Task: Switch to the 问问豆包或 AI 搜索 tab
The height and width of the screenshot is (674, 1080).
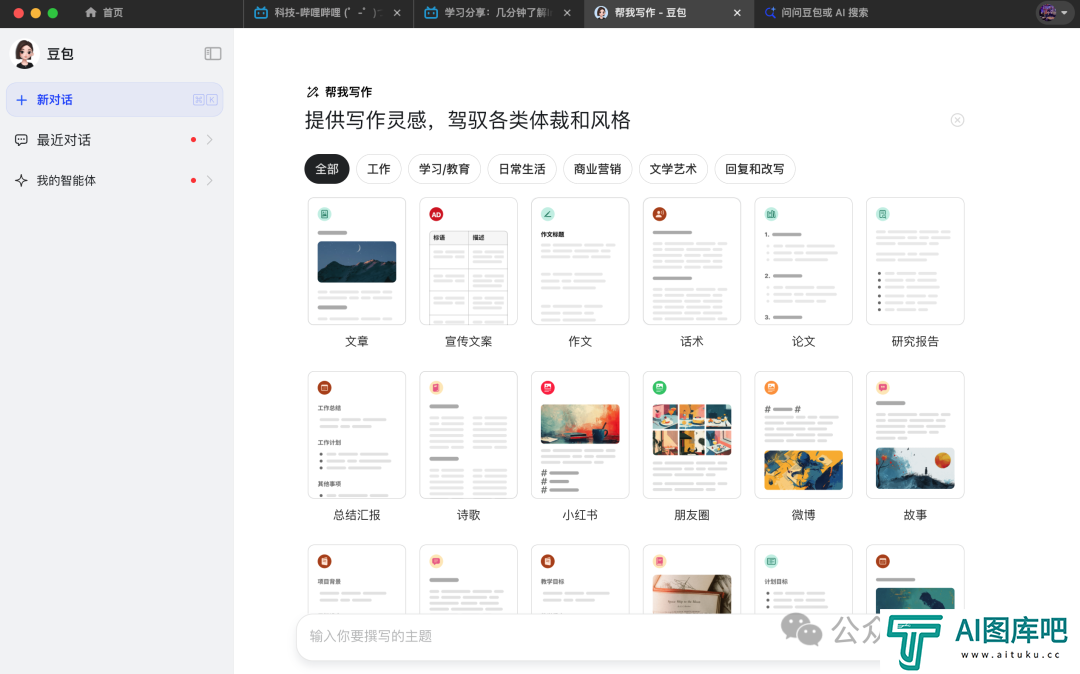Action: [817, 12]
